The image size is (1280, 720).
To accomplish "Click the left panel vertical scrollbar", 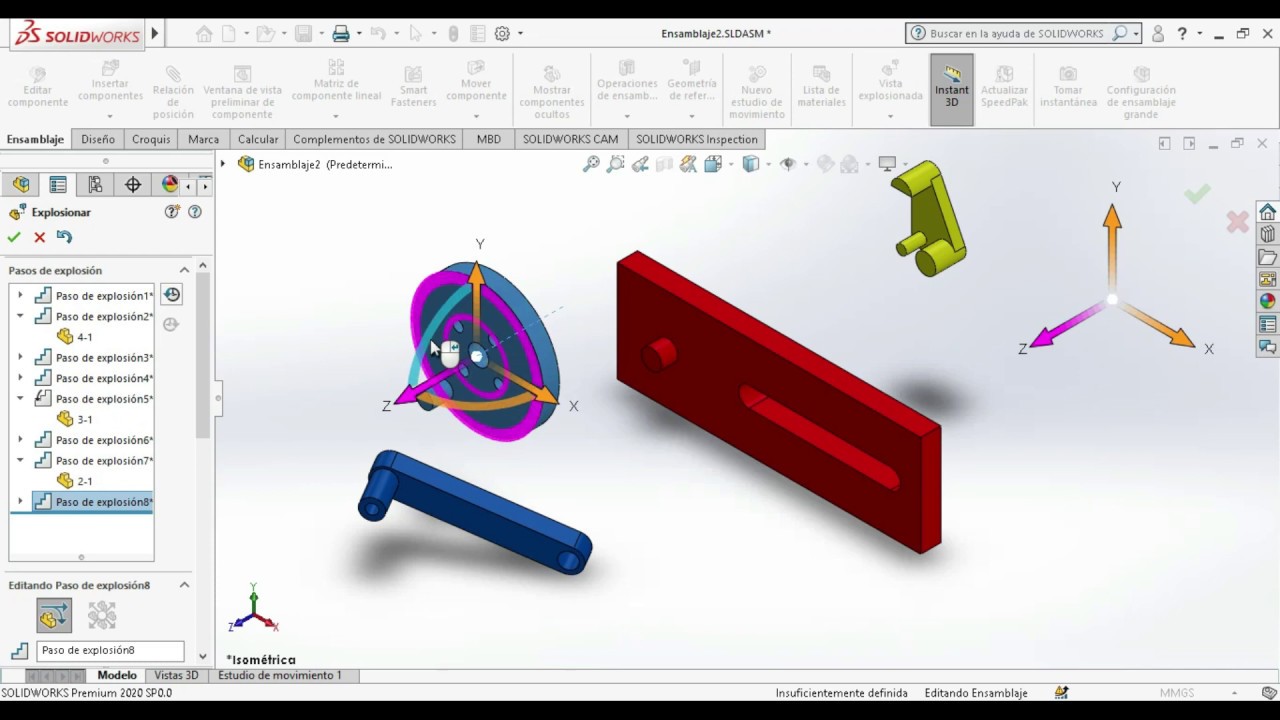I will tap(203, 355).
